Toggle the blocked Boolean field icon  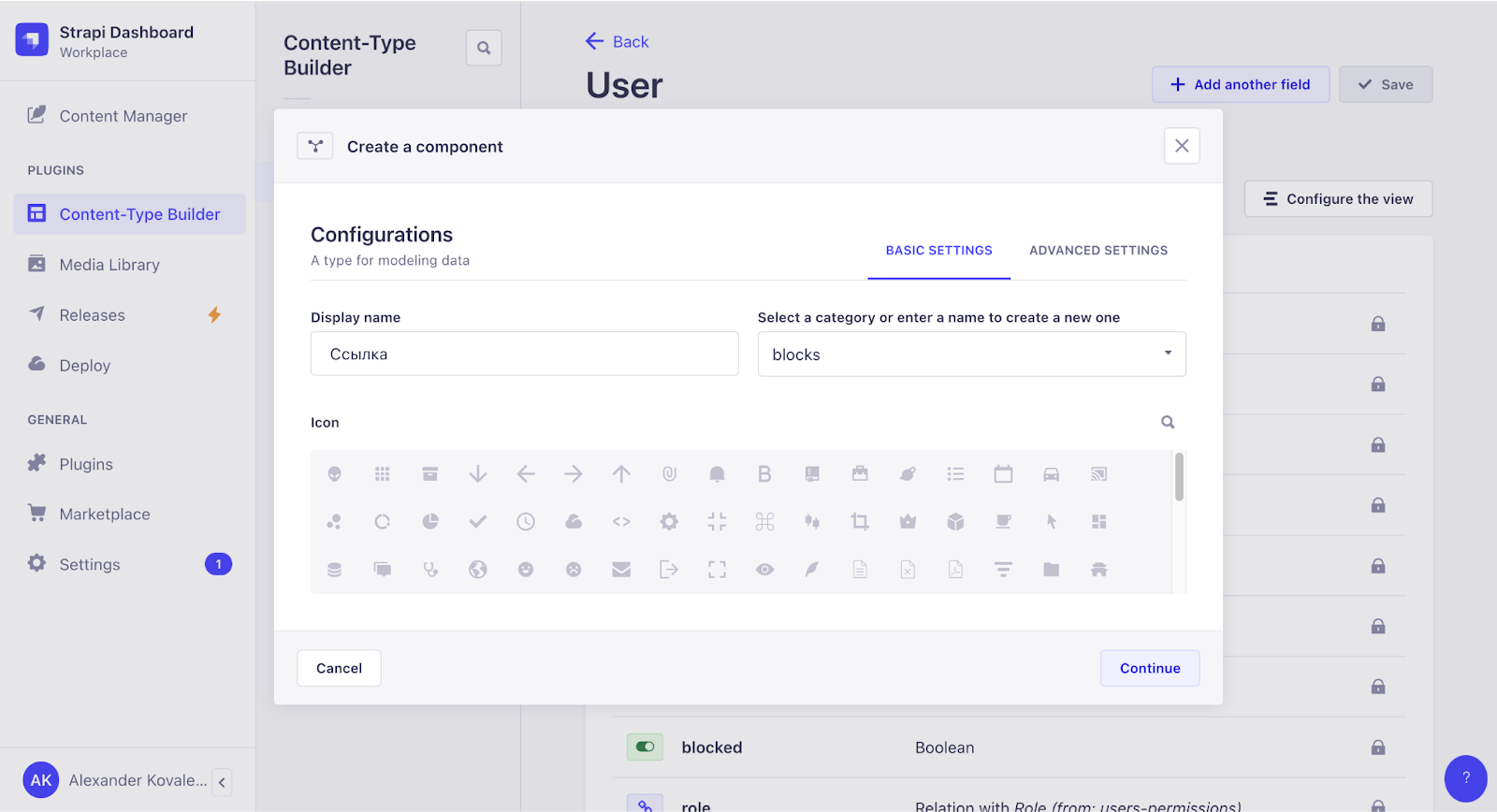645,747
